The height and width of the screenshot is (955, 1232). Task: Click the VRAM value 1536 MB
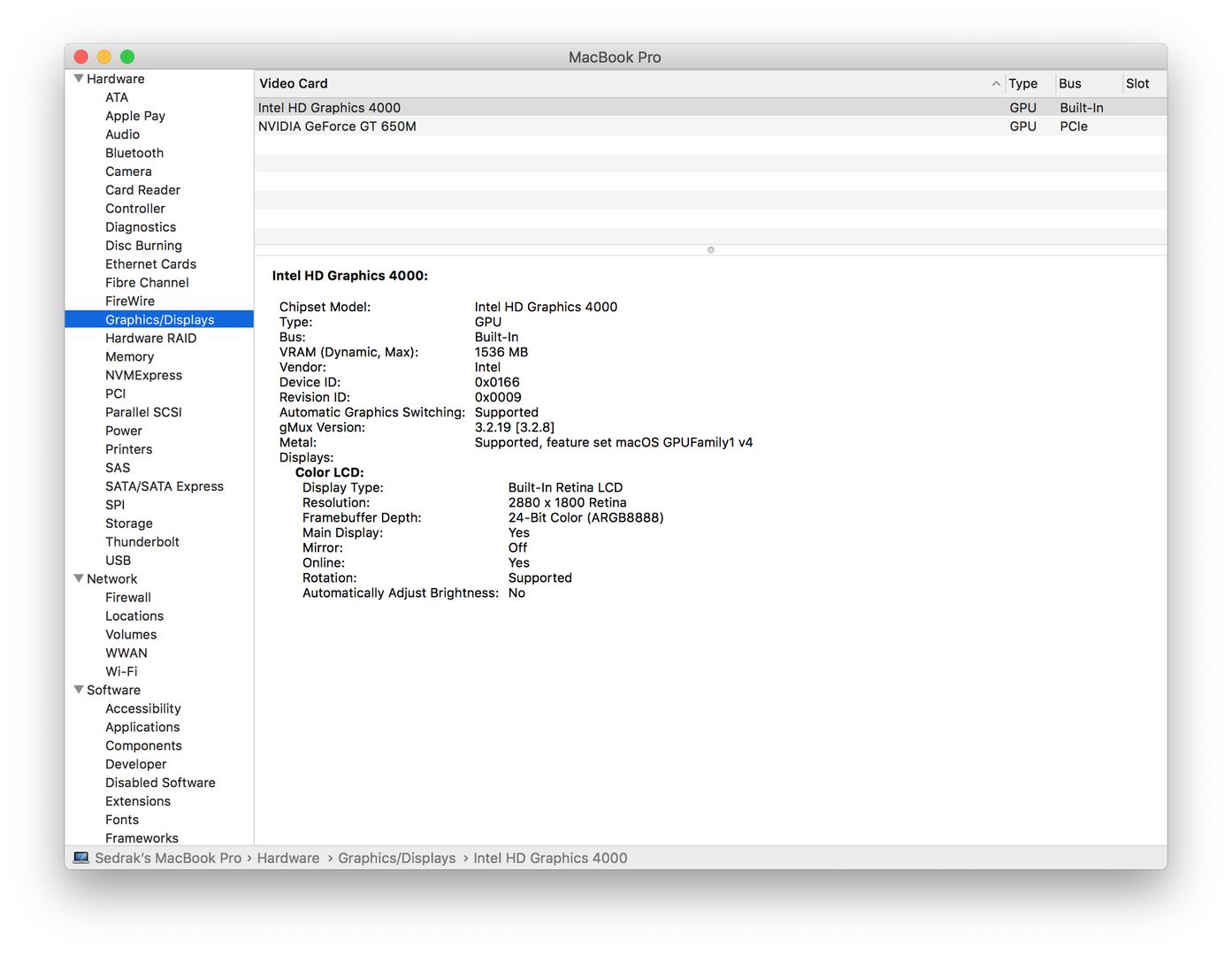tap(501, 353)
